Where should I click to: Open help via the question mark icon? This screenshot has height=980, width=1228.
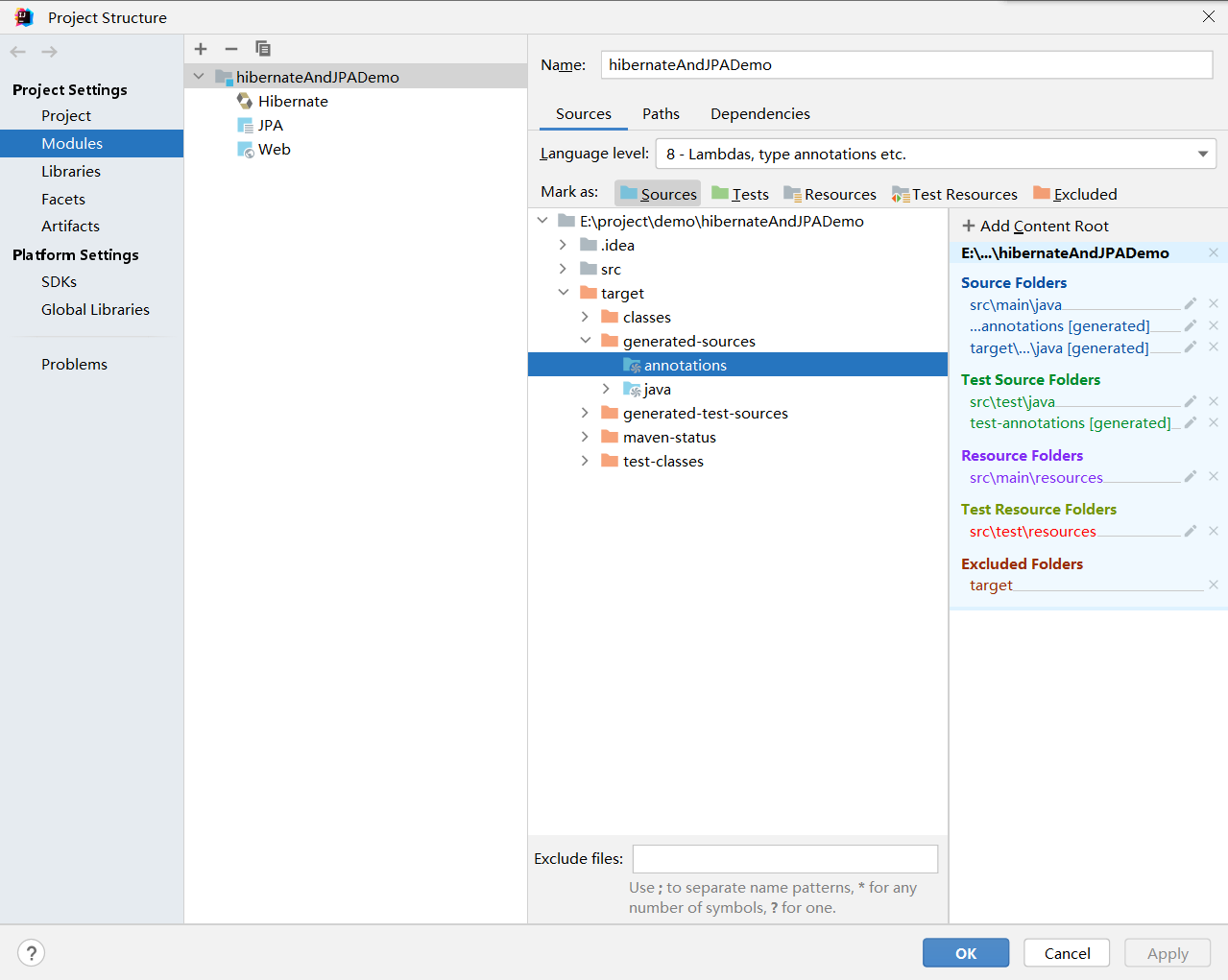tap(32, 952)
